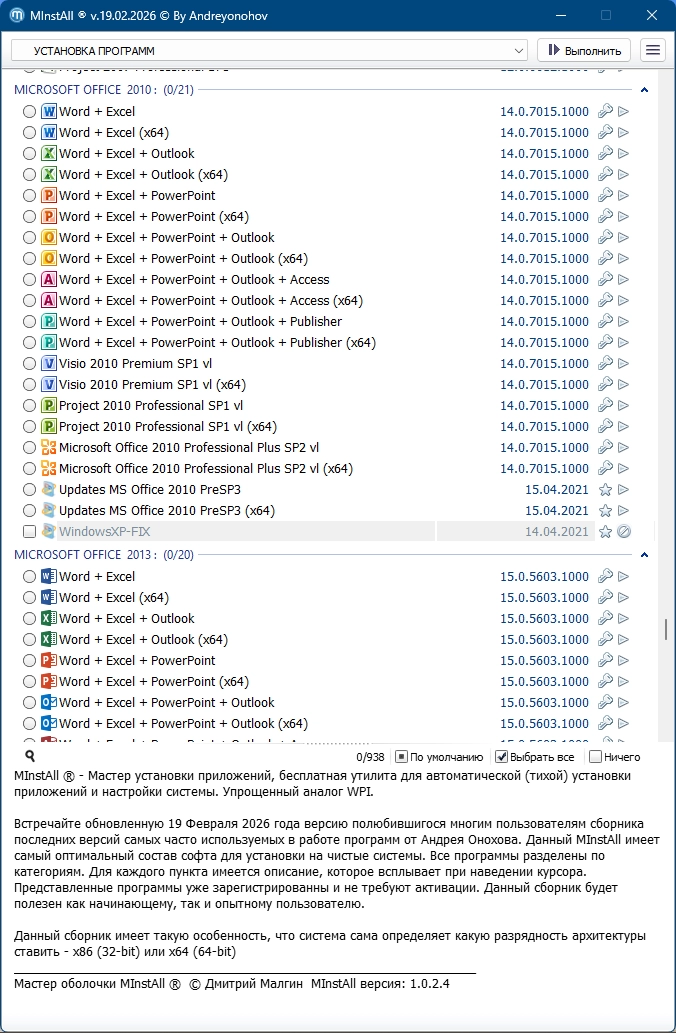The height and width of the screenshot is (1033, 676).
Task: Click the Access icon of Office 2010 Access (x64) row
Action: [49, 300]
